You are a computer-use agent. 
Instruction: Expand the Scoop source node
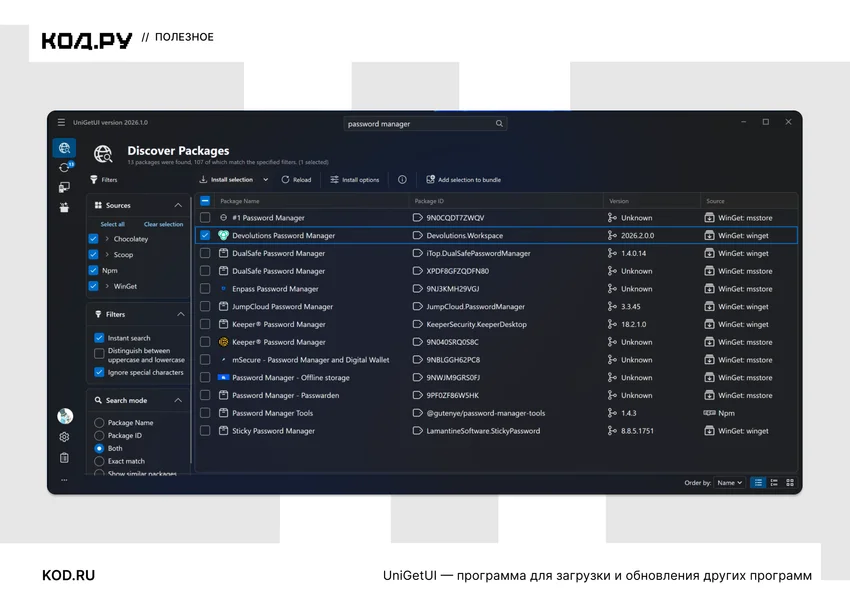pos(107,255)
